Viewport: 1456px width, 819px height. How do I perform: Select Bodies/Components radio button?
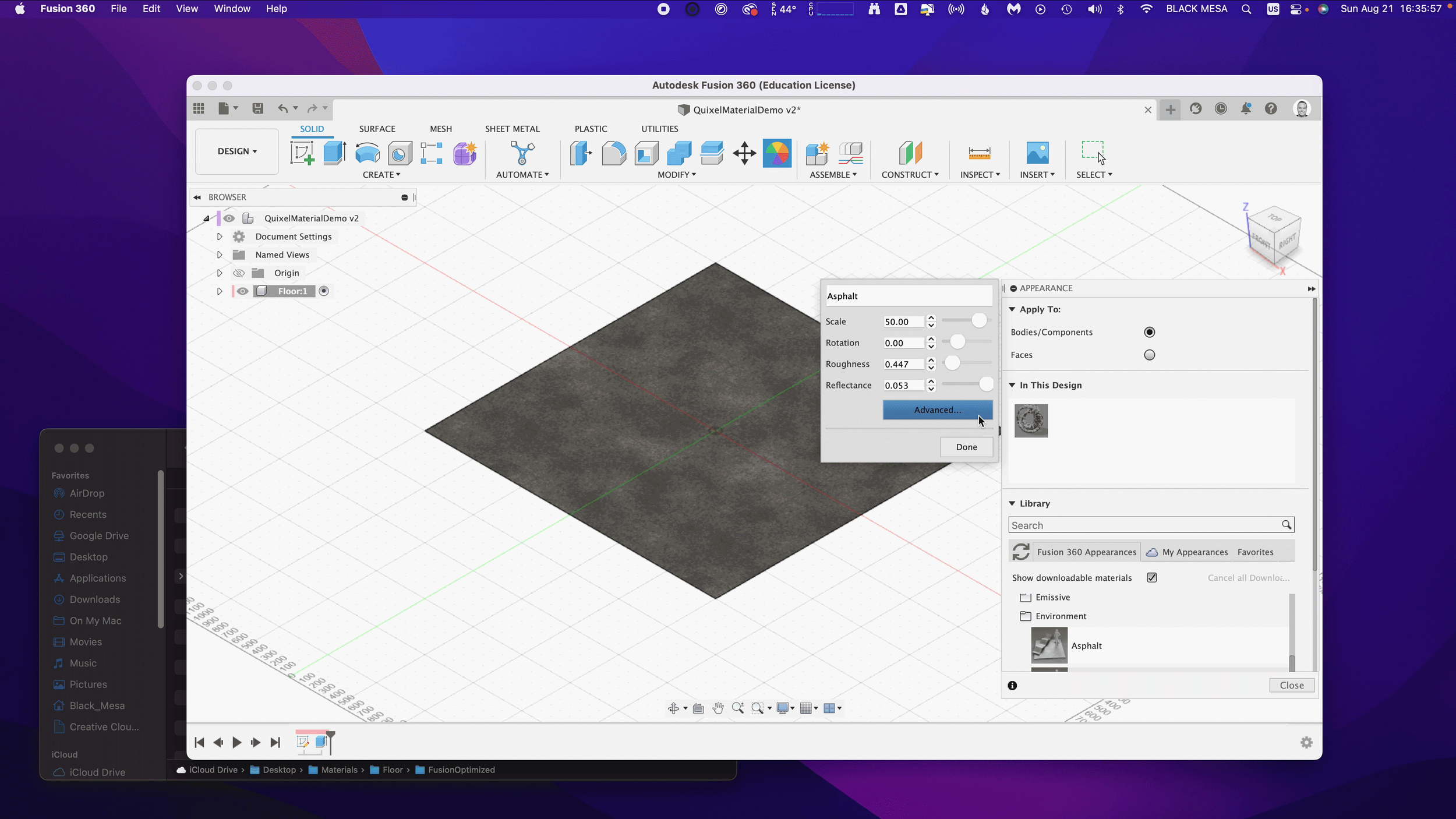1149,332
